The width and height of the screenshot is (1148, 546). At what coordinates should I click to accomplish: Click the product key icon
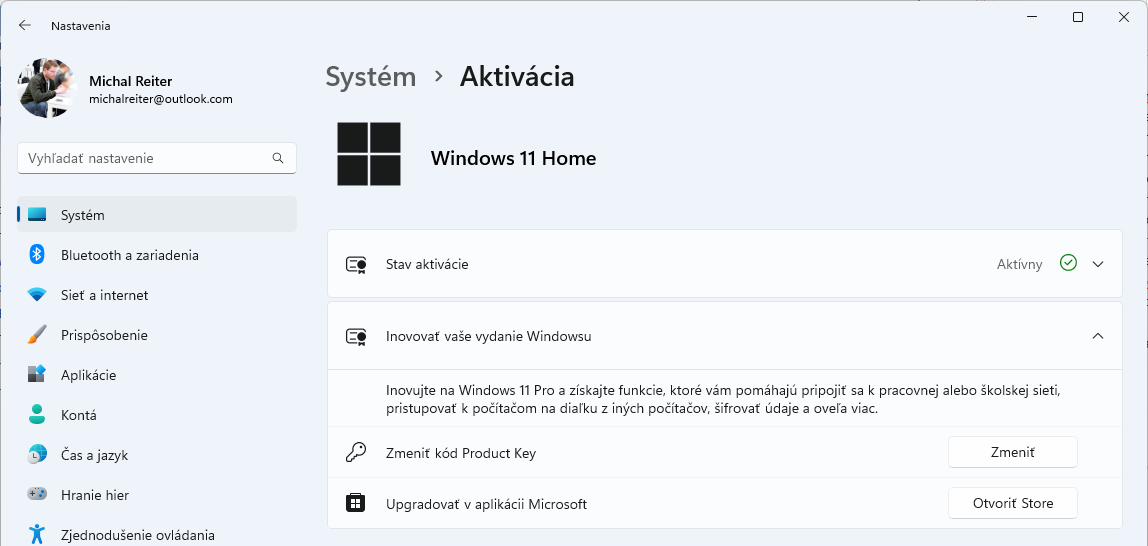tap(355, 453)
